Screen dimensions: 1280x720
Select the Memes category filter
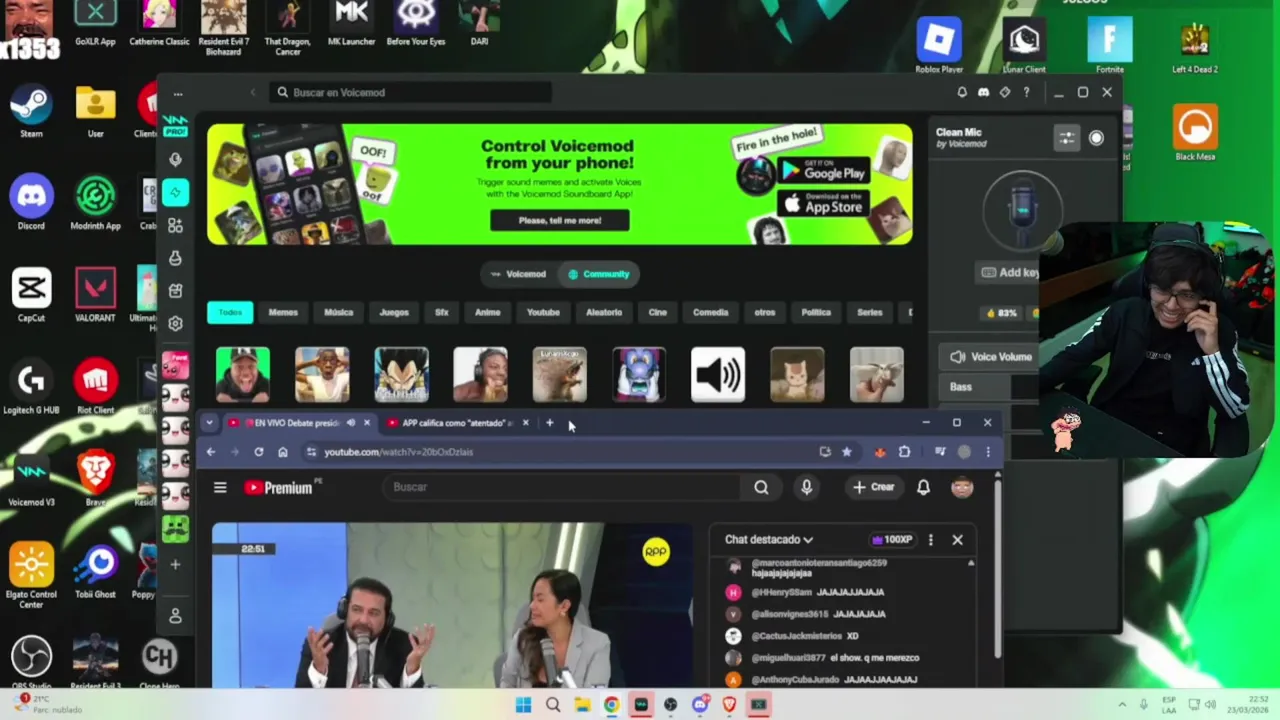(x=283, y=313)
